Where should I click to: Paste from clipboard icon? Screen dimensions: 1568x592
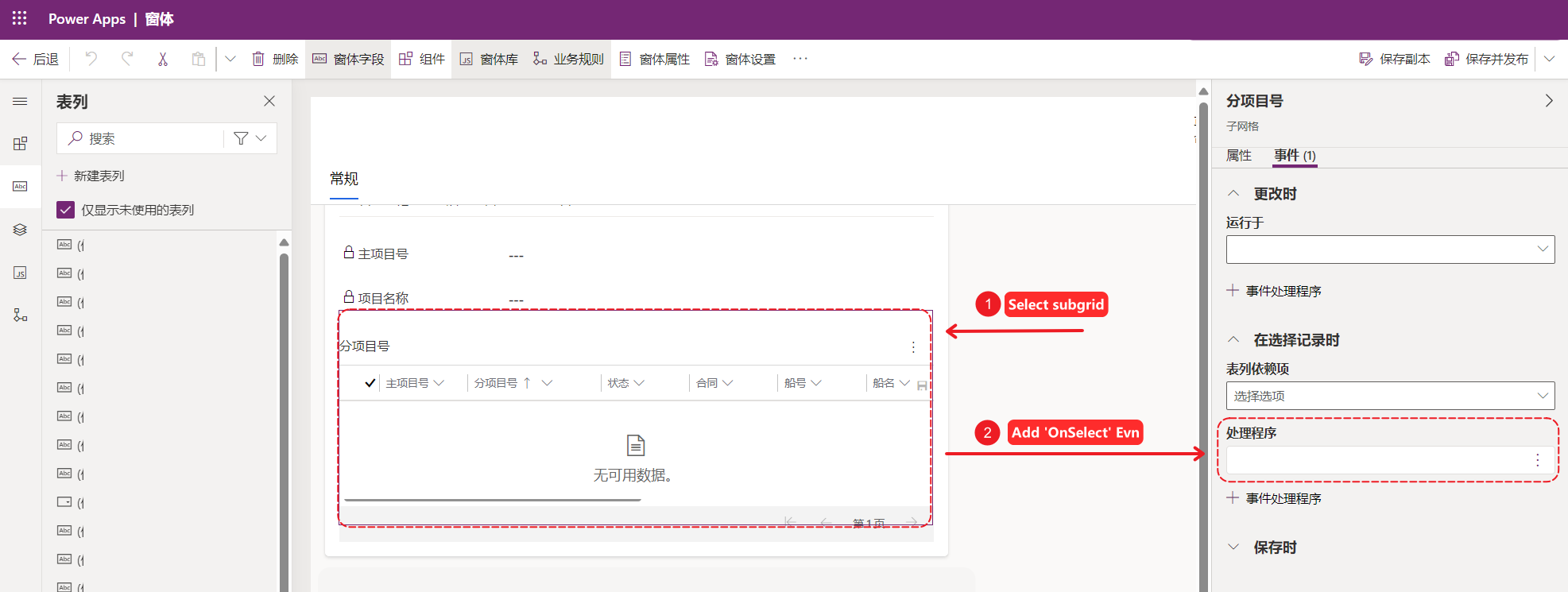199,59
